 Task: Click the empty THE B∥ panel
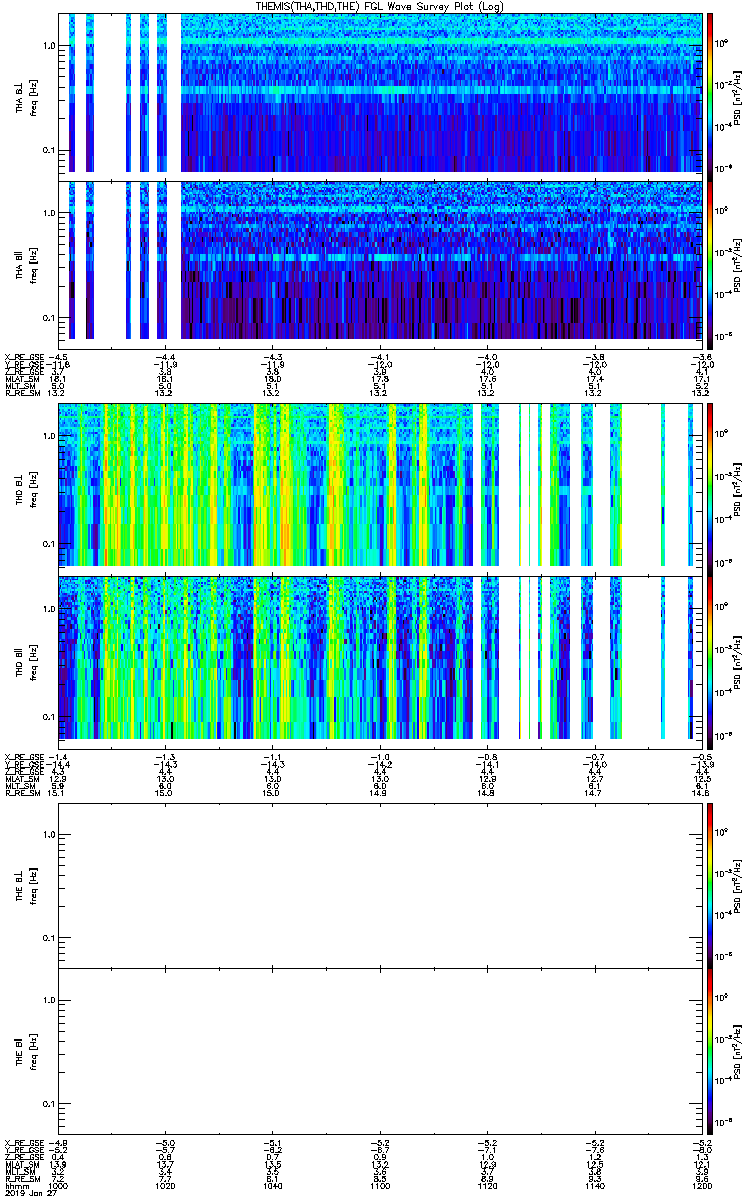point(381,1049)
